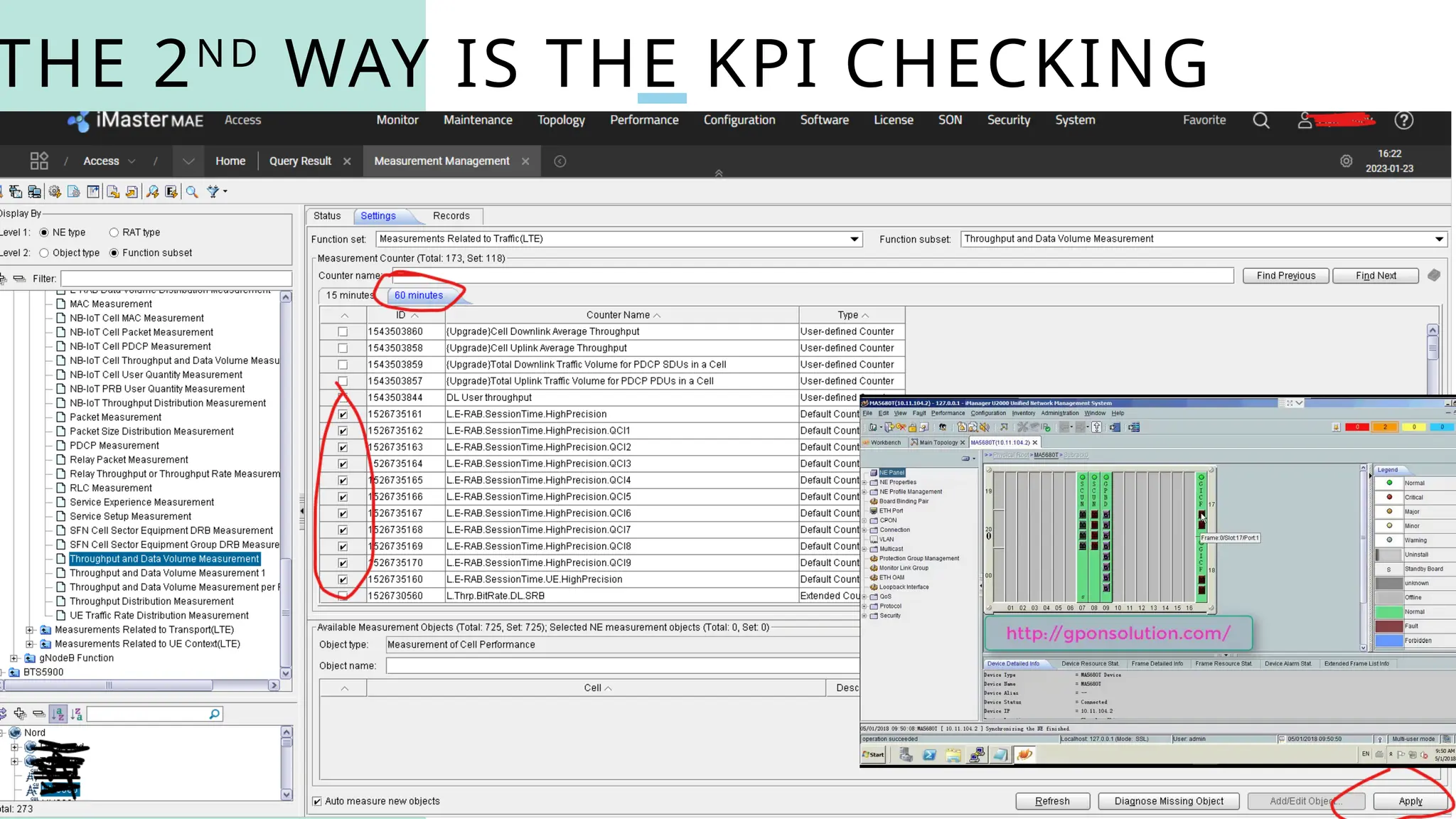This screenshot has height=819, width=1456.
Task: Check the Cell Uplink Average Throughput row checkbox
Action: pos(343,348)
